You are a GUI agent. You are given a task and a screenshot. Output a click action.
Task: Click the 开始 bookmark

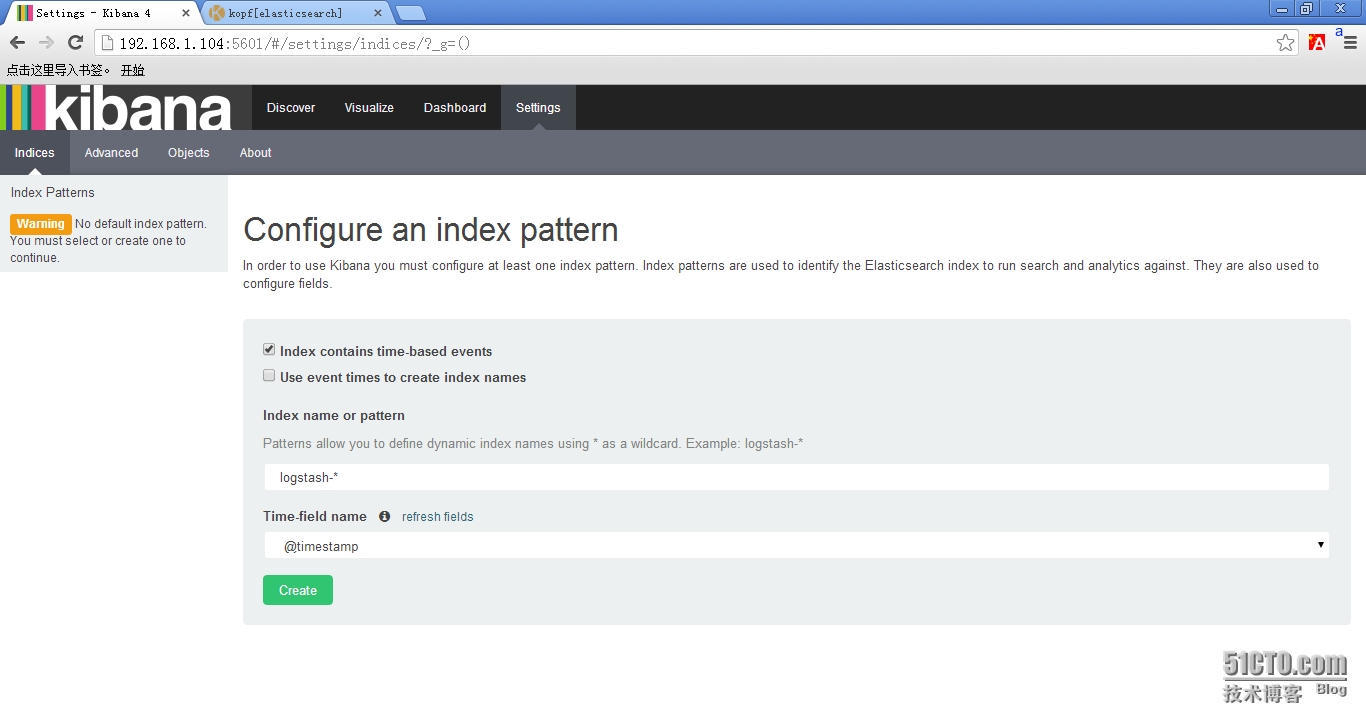(133, 70)
